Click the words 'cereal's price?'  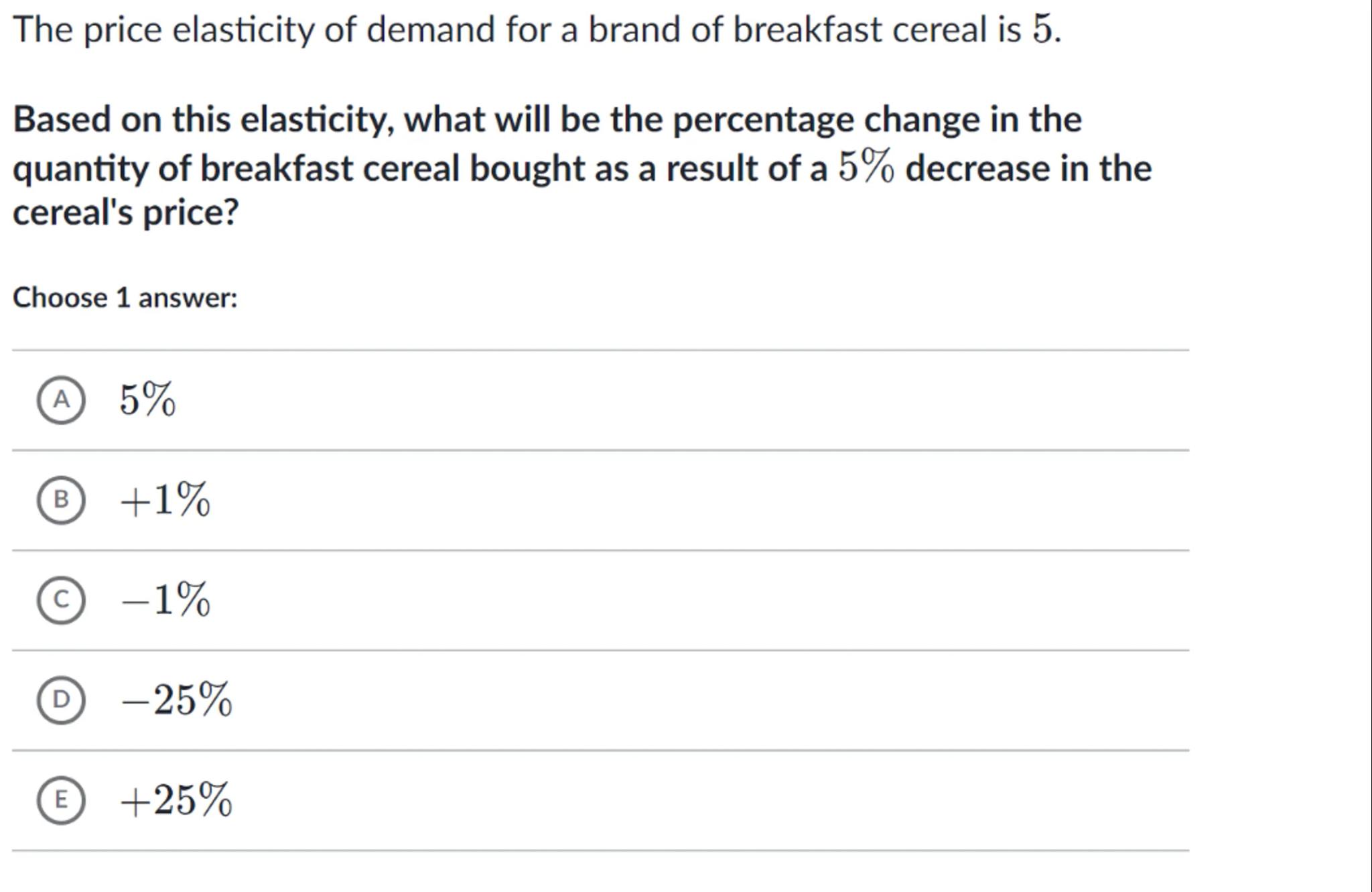125,212
